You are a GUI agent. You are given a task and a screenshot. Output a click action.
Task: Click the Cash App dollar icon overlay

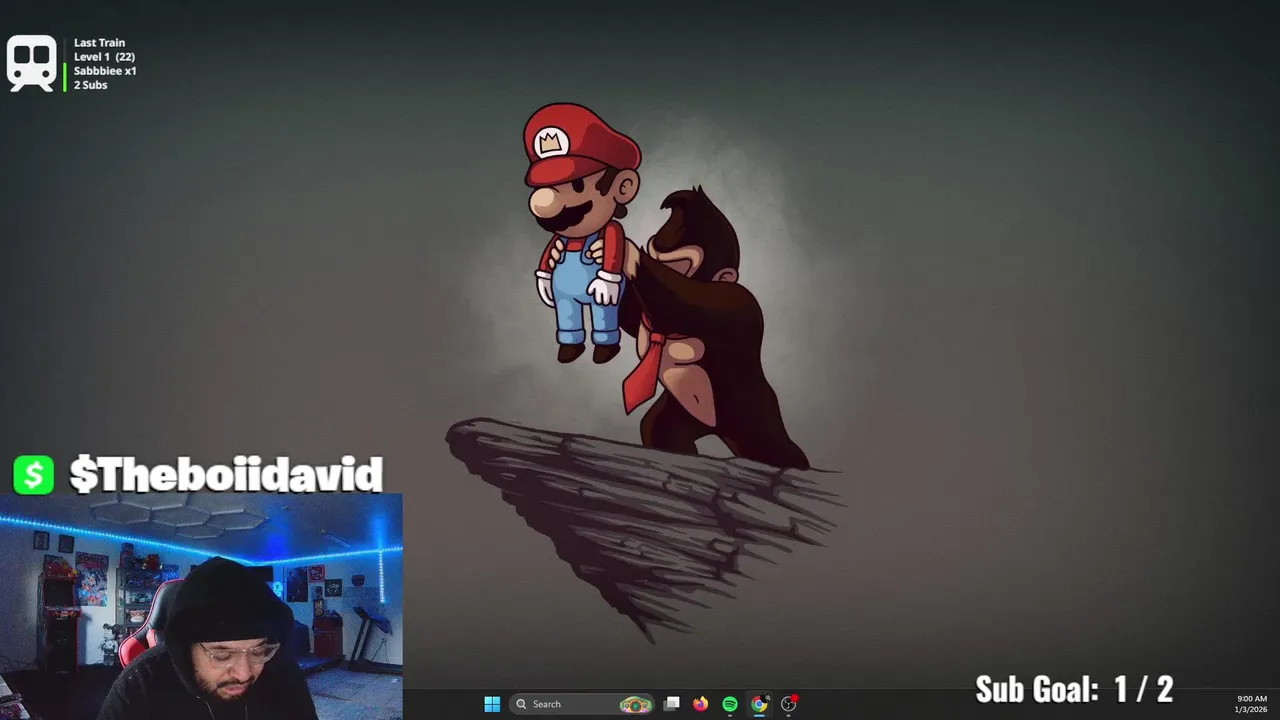pyautogui.click(x=33, y=475)
